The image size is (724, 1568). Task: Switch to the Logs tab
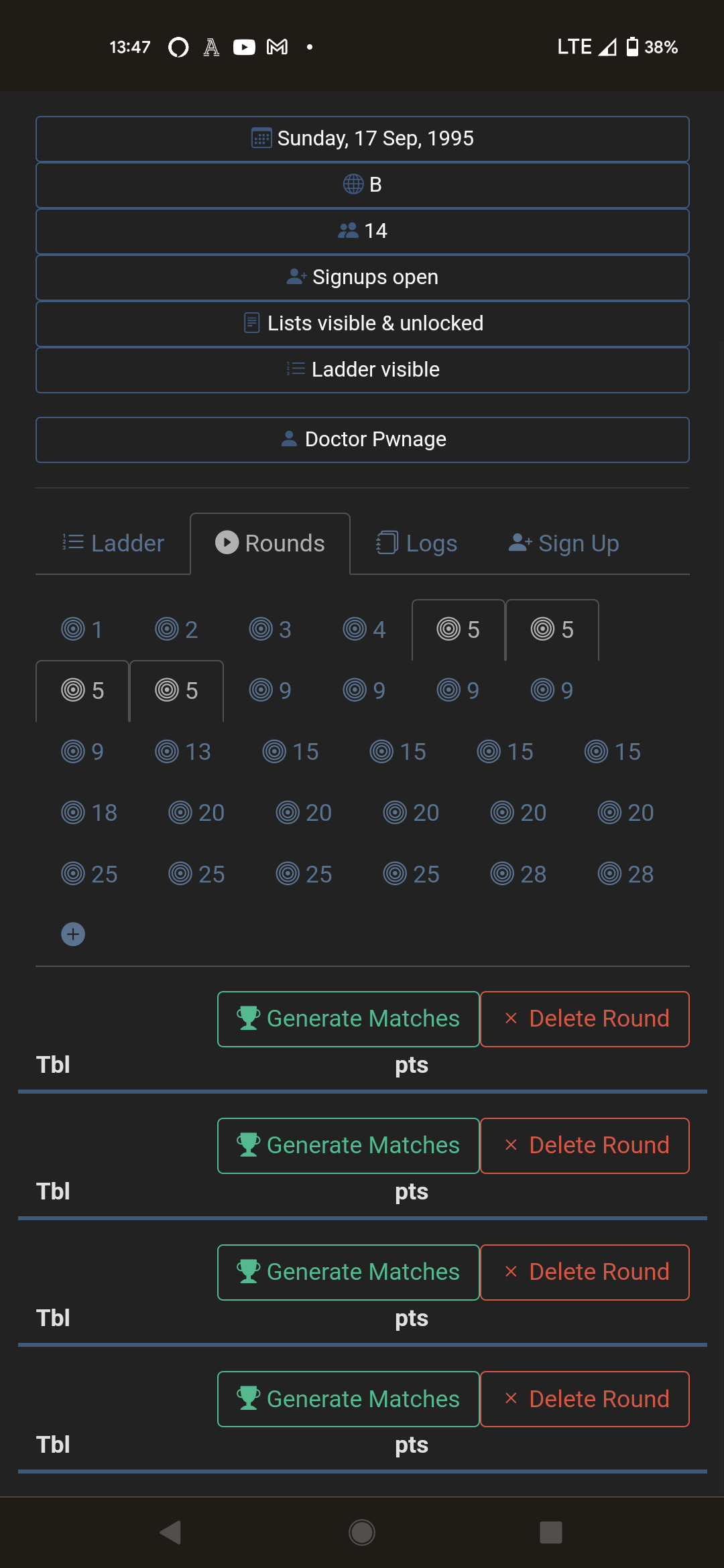point(416,543)
